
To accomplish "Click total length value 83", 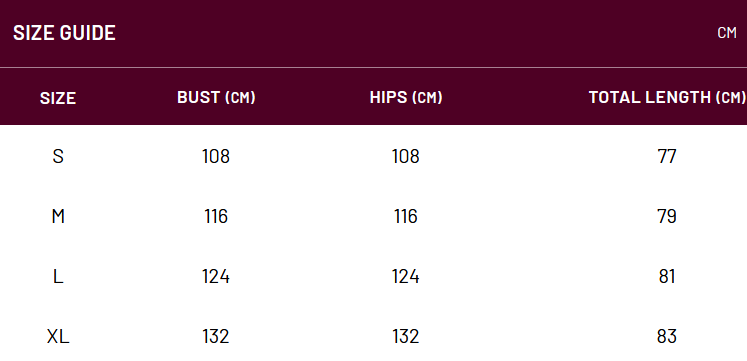I will 666,337.
